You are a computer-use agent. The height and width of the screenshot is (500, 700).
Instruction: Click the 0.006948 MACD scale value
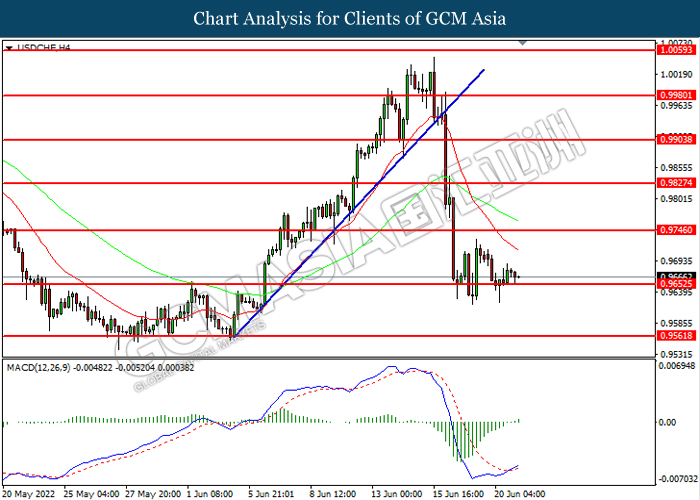tap(678, 366)
